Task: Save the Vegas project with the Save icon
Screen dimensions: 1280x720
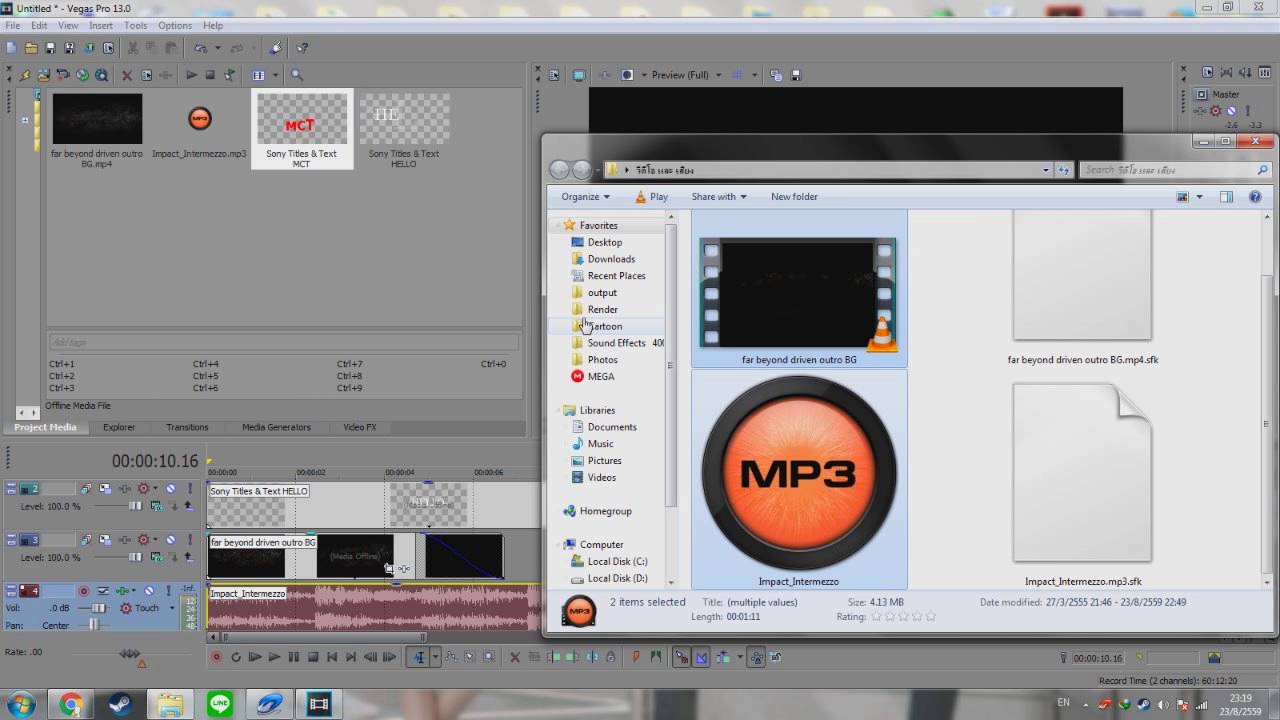Action: (50, 48)
